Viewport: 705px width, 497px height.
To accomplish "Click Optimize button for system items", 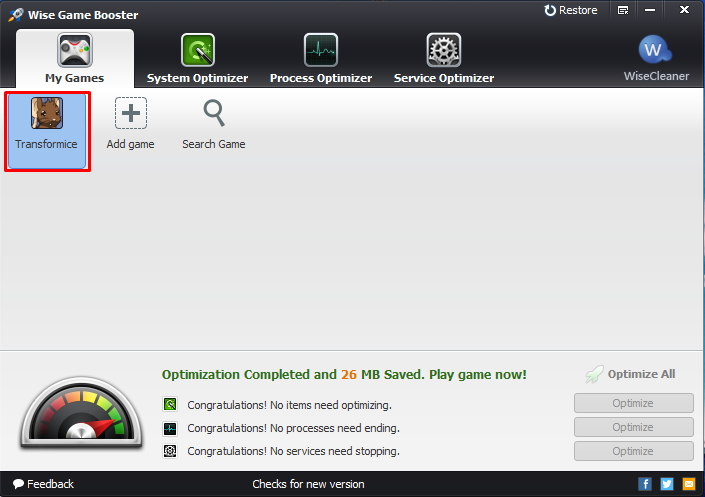I will click(x=633, y=403).
